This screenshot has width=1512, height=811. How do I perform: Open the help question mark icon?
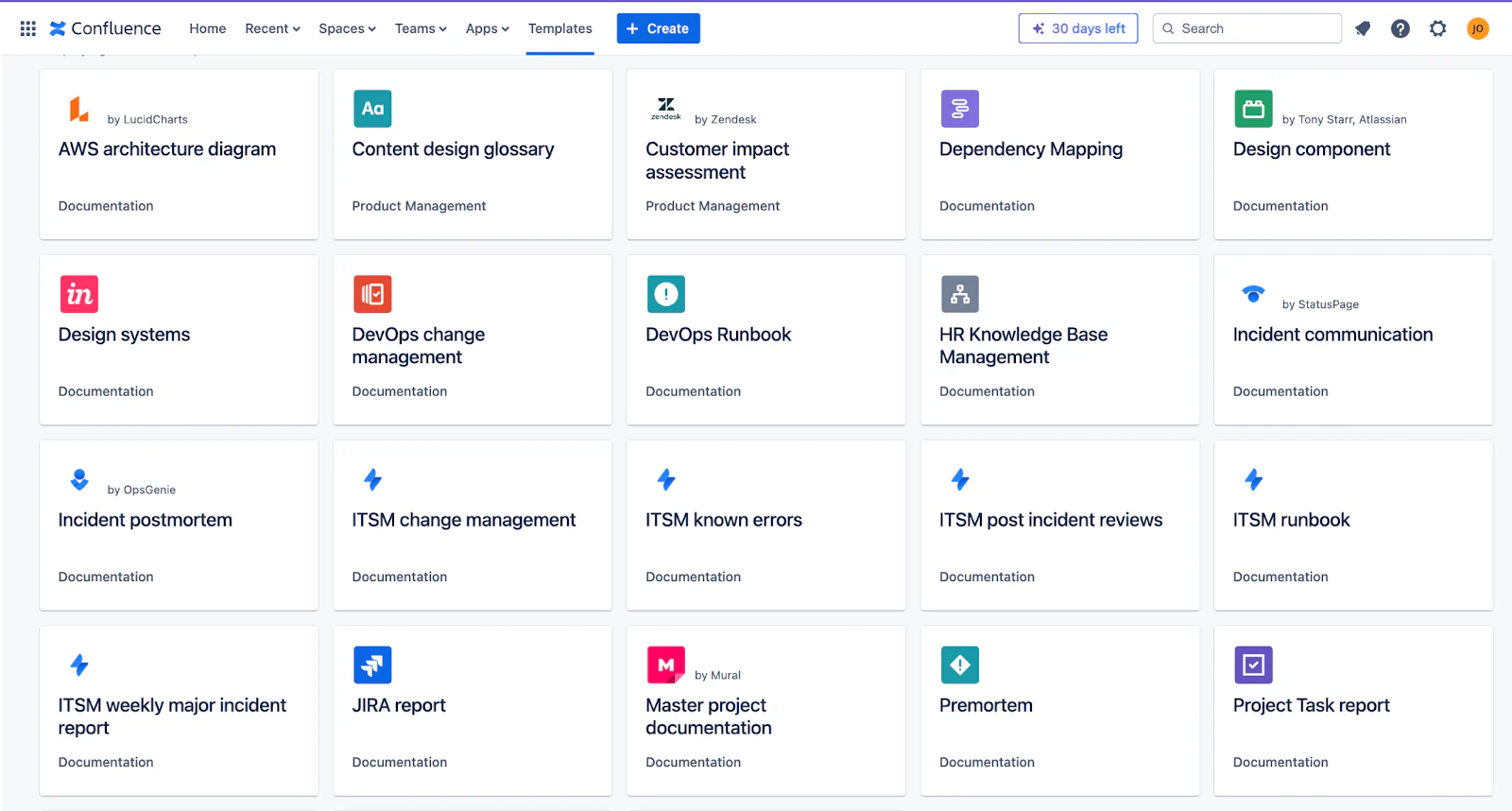[1400, 28]
